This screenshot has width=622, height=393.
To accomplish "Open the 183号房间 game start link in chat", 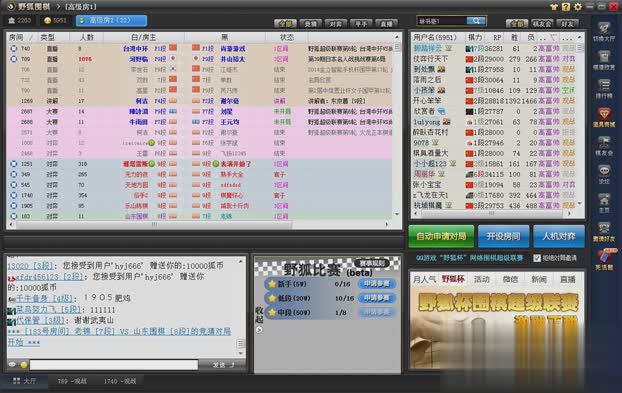I will click(119, 337).
